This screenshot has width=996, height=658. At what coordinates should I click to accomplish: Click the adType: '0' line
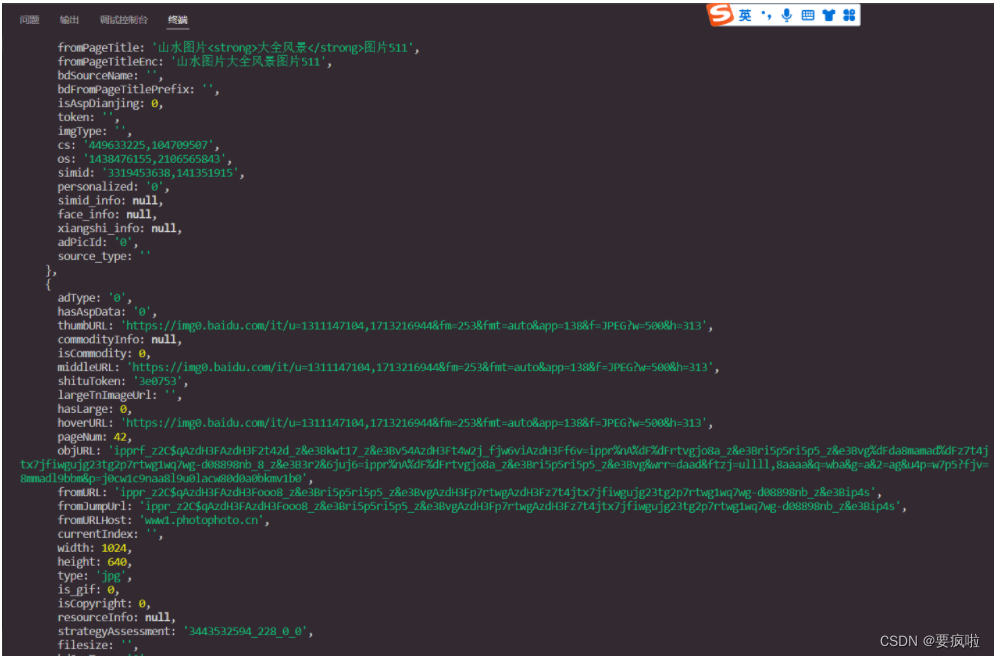coord(95,298)
